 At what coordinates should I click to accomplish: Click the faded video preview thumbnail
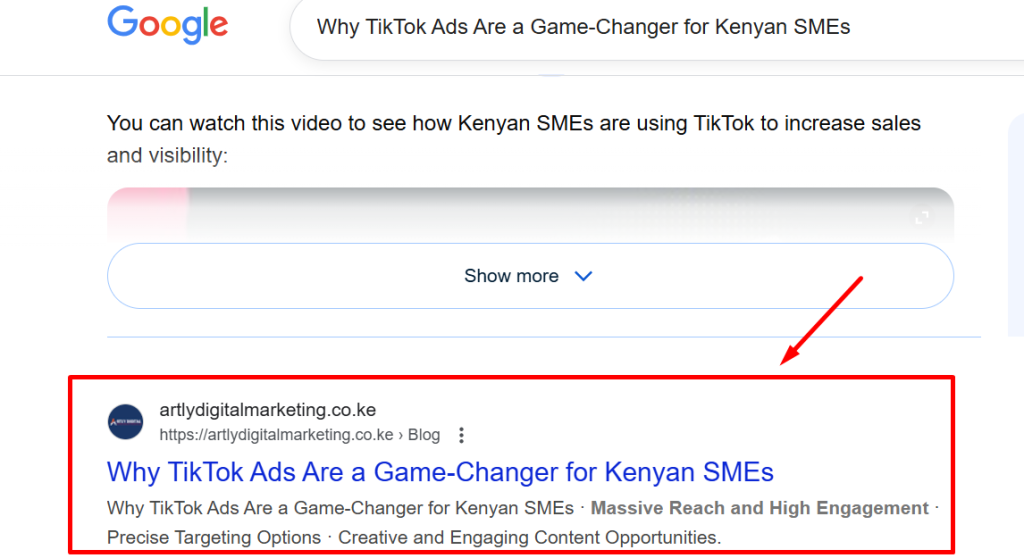530,213
